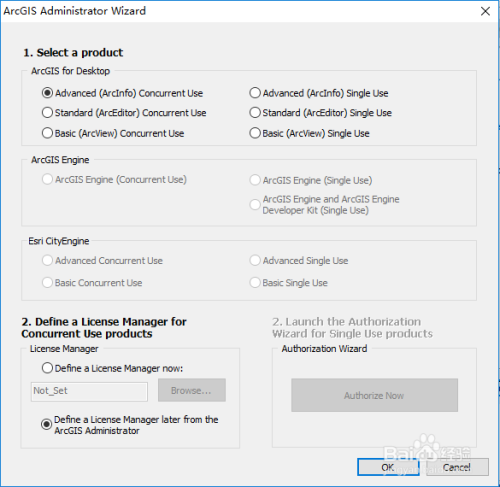
Task: Click the '1. Select a product' heading
Action: [x=73, y=53]
